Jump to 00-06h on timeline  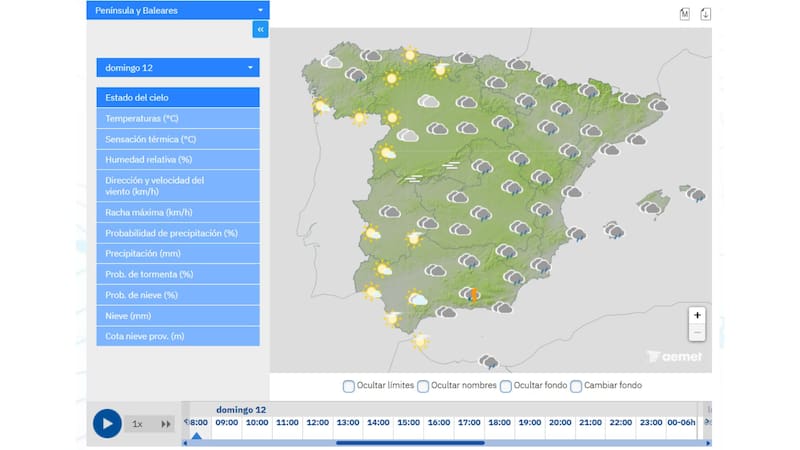click(681, 422)
